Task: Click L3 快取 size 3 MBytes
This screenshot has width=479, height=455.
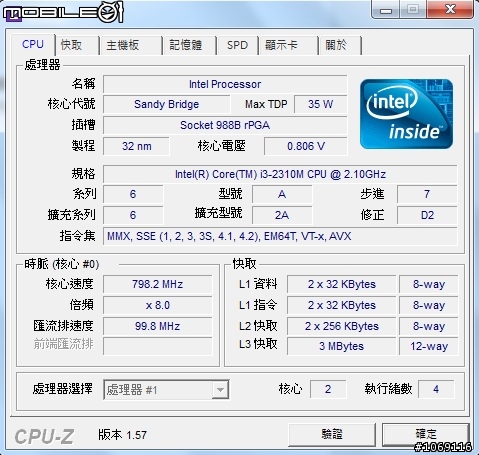Action: (342, 346)
